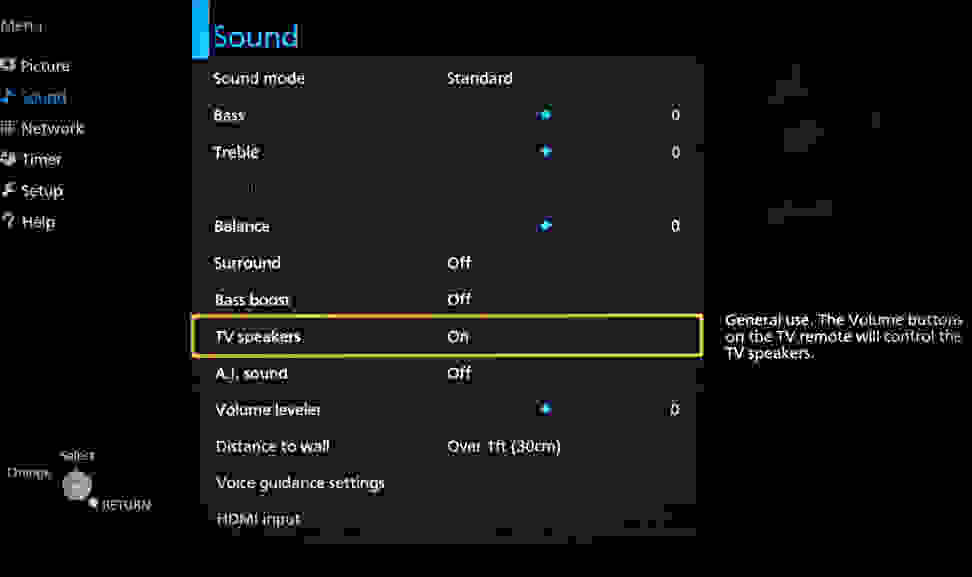Select Network in the side menu
Viewport: 972px width, 577px height.
[x=53, y=128]
